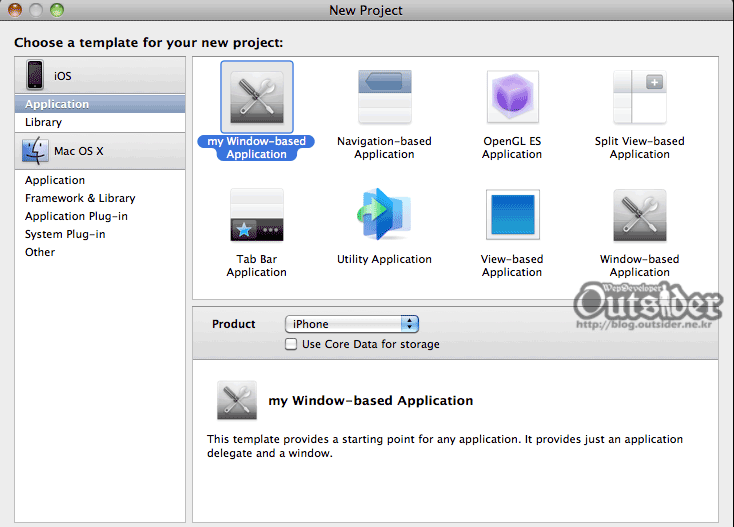Viewport: 734px width, 527px height.
Task: Click the Navigation-based Application label
Action: (384, 148)
